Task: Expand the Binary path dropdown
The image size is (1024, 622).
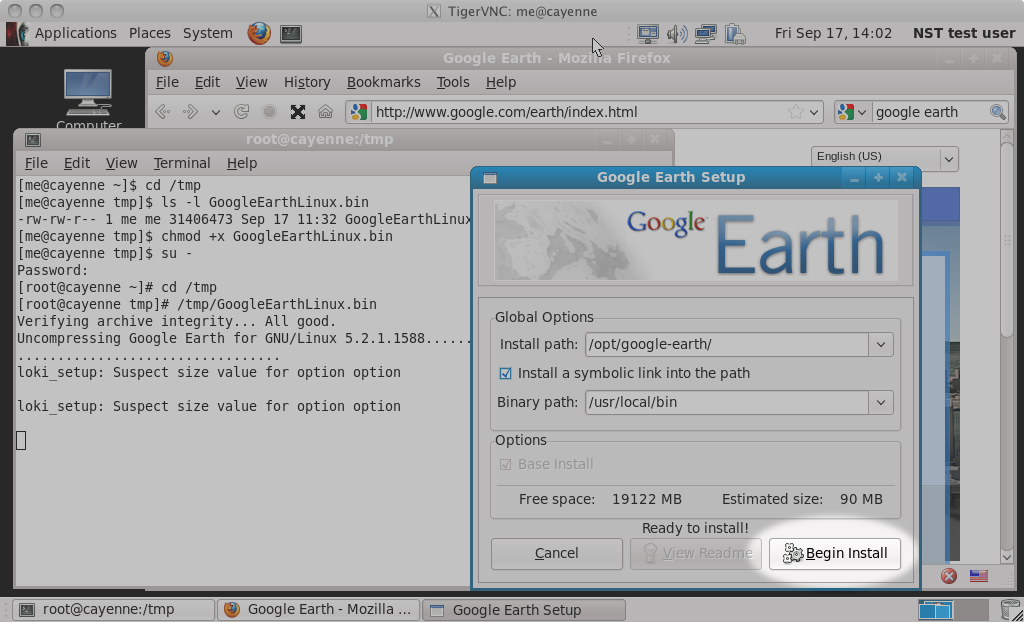Action: (x=880, y=402)
